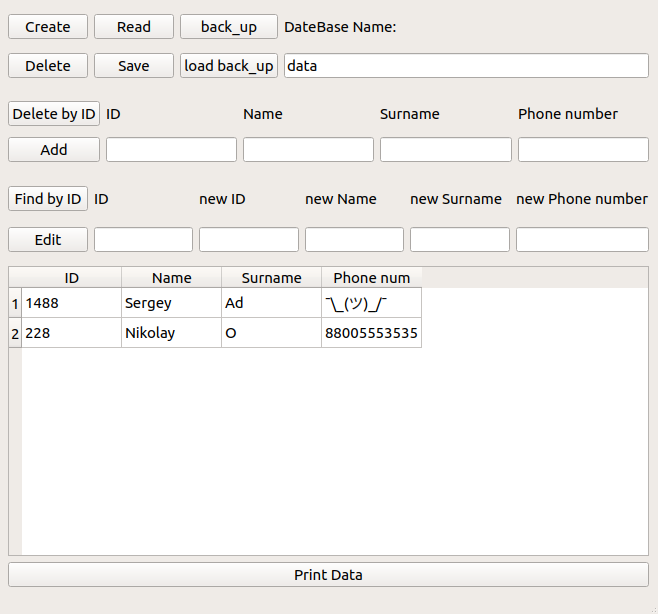Click the Phone num column header
Screen dimensions: 658x614
371,278
